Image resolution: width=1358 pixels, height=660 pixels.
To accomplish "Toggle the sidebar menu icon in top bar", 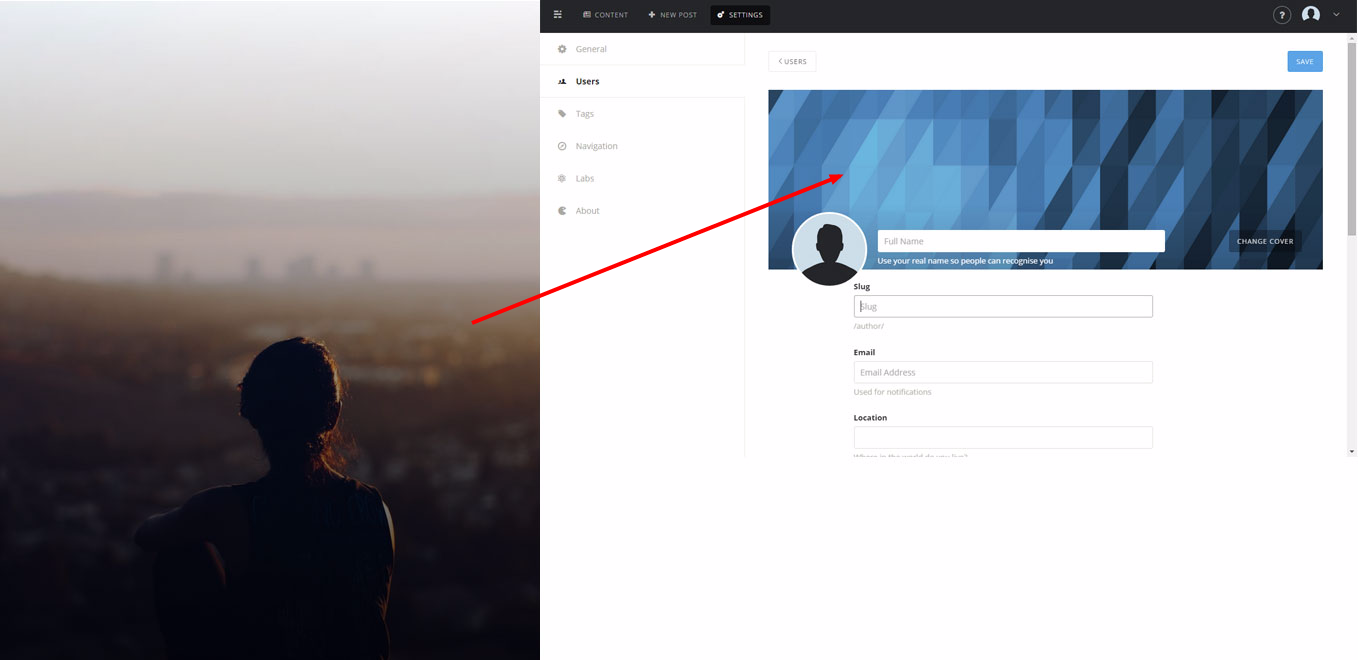I will point(558,15).
